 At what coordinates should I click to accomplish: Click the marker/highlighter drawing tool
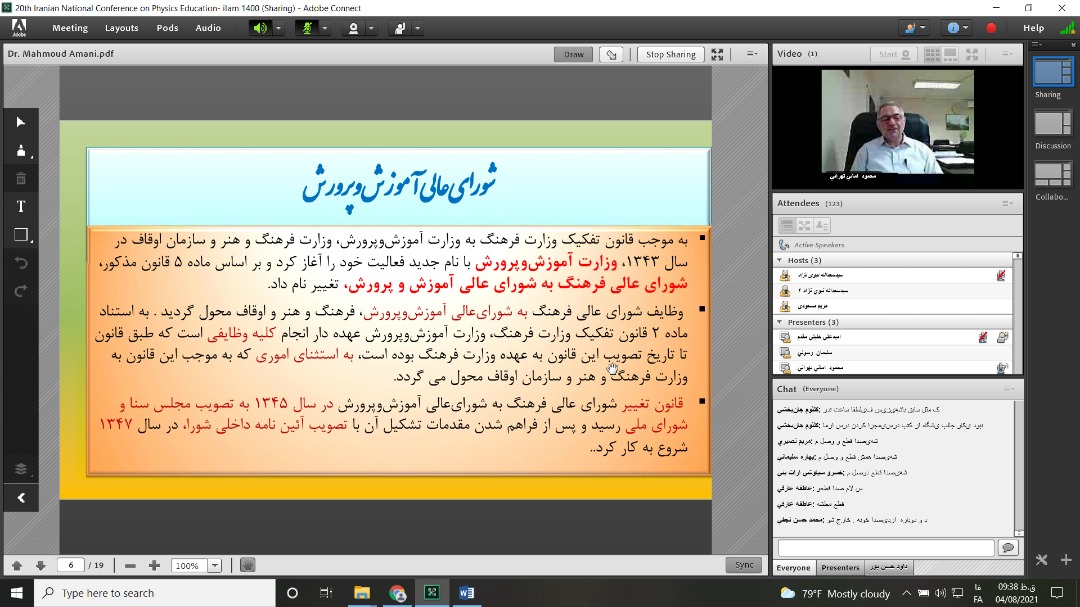tap(21, 151)
